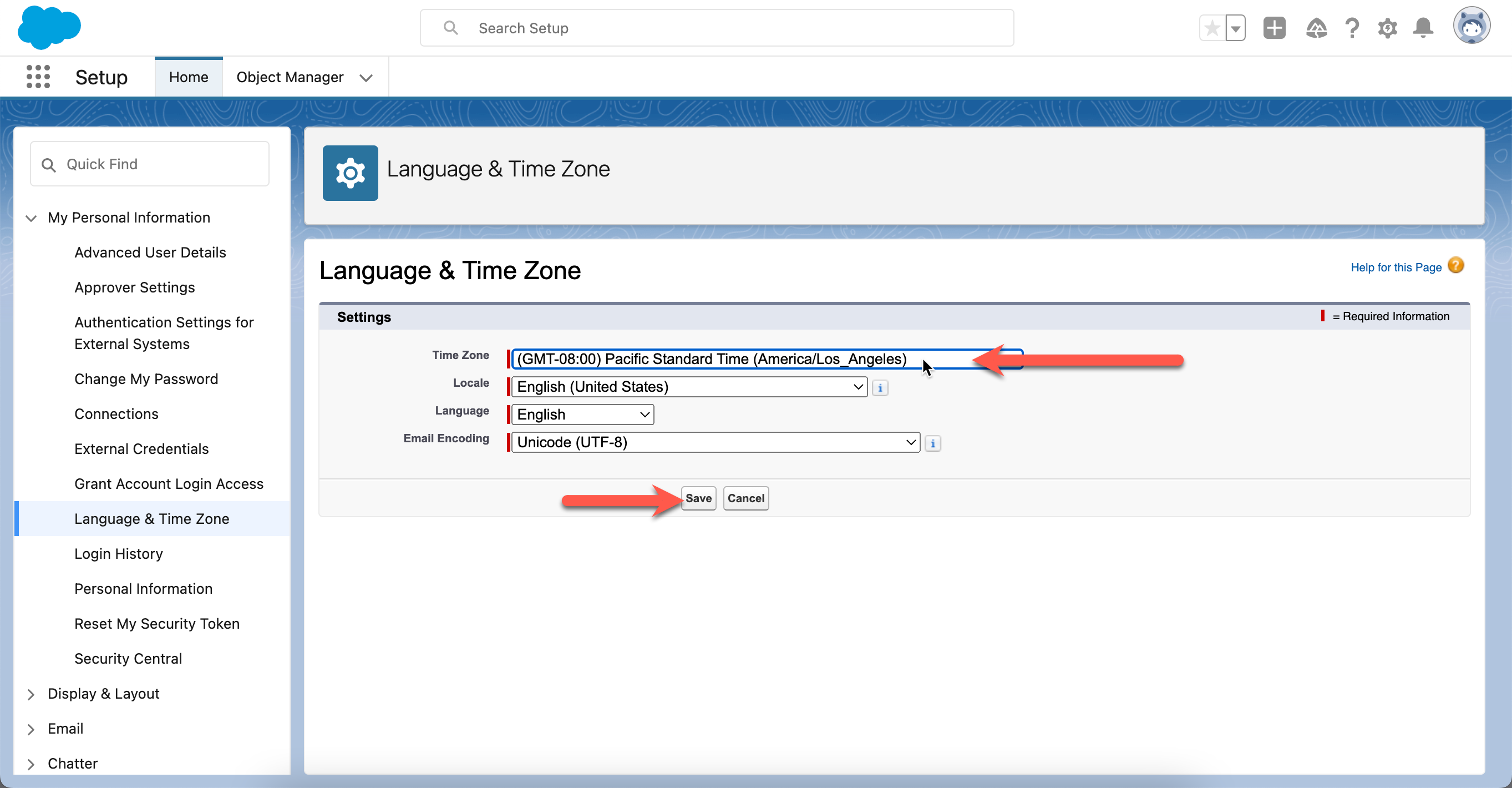The image size is (1512, 788).
Task: Open the Locale dropdown
Action: click(689, 387)
